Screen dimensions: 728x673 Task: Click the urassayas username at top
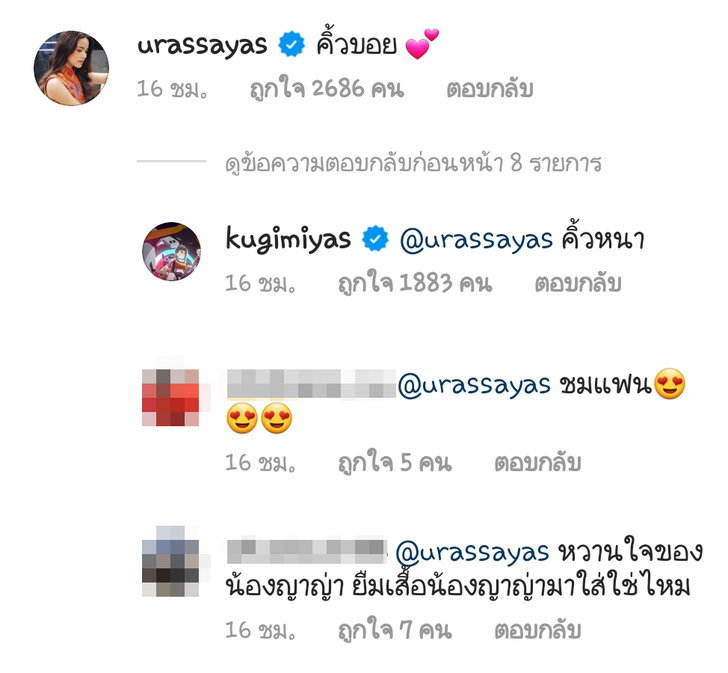point(202,46)
